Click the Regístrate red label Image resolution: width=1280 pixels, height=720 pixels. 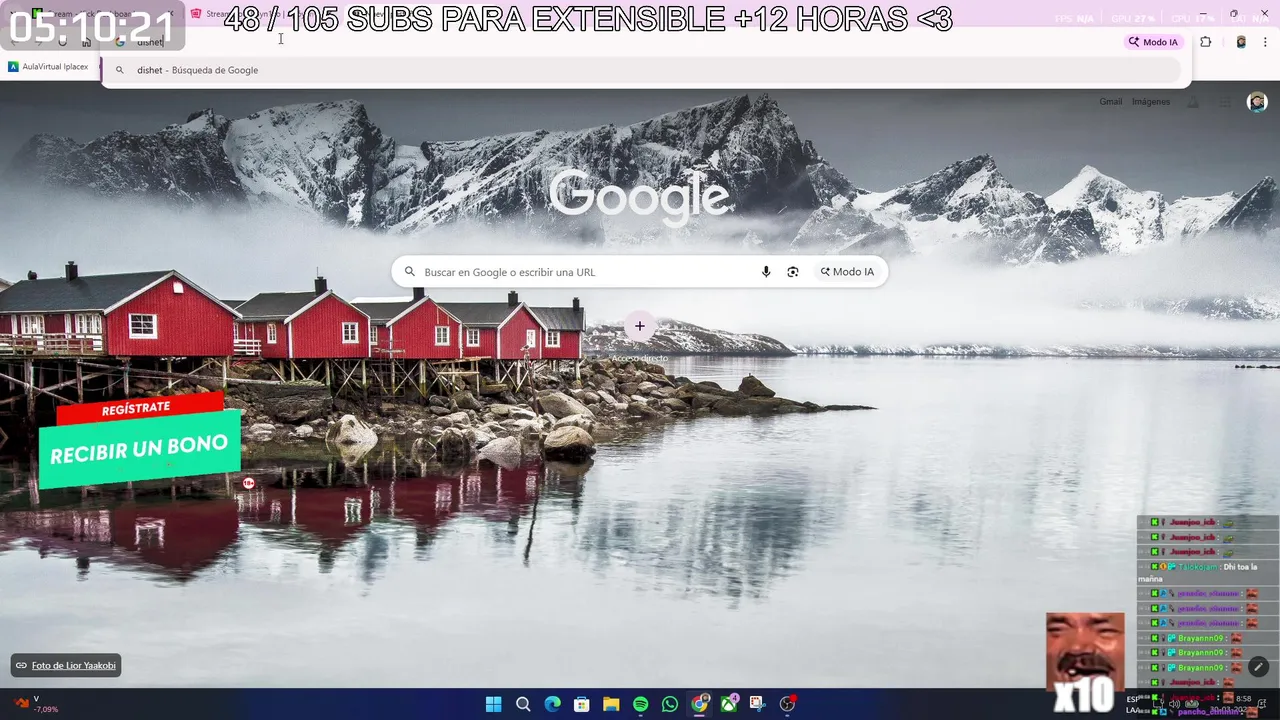[138, 408]
